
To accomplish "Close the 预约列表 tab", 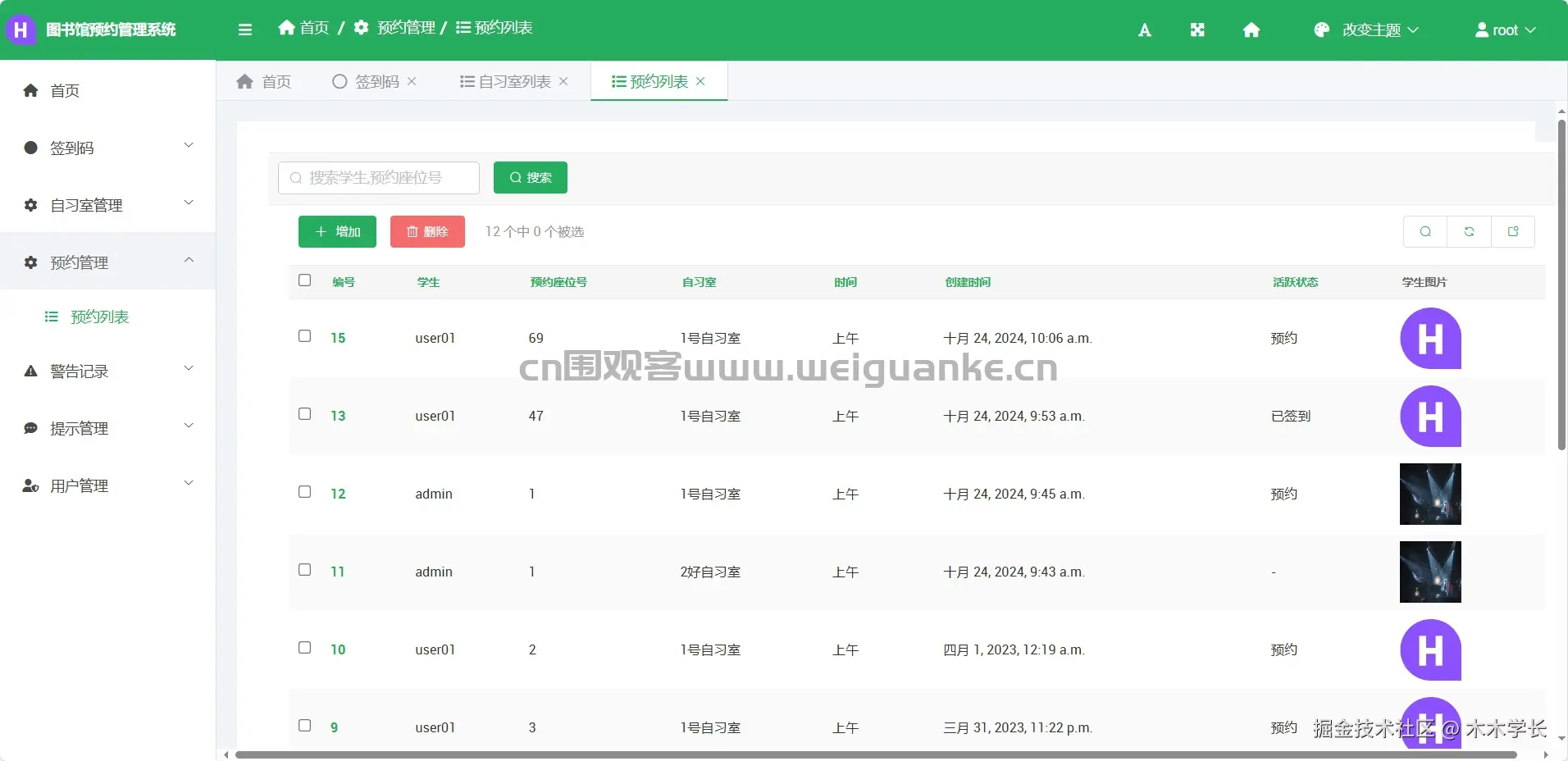I will point(700,81).
